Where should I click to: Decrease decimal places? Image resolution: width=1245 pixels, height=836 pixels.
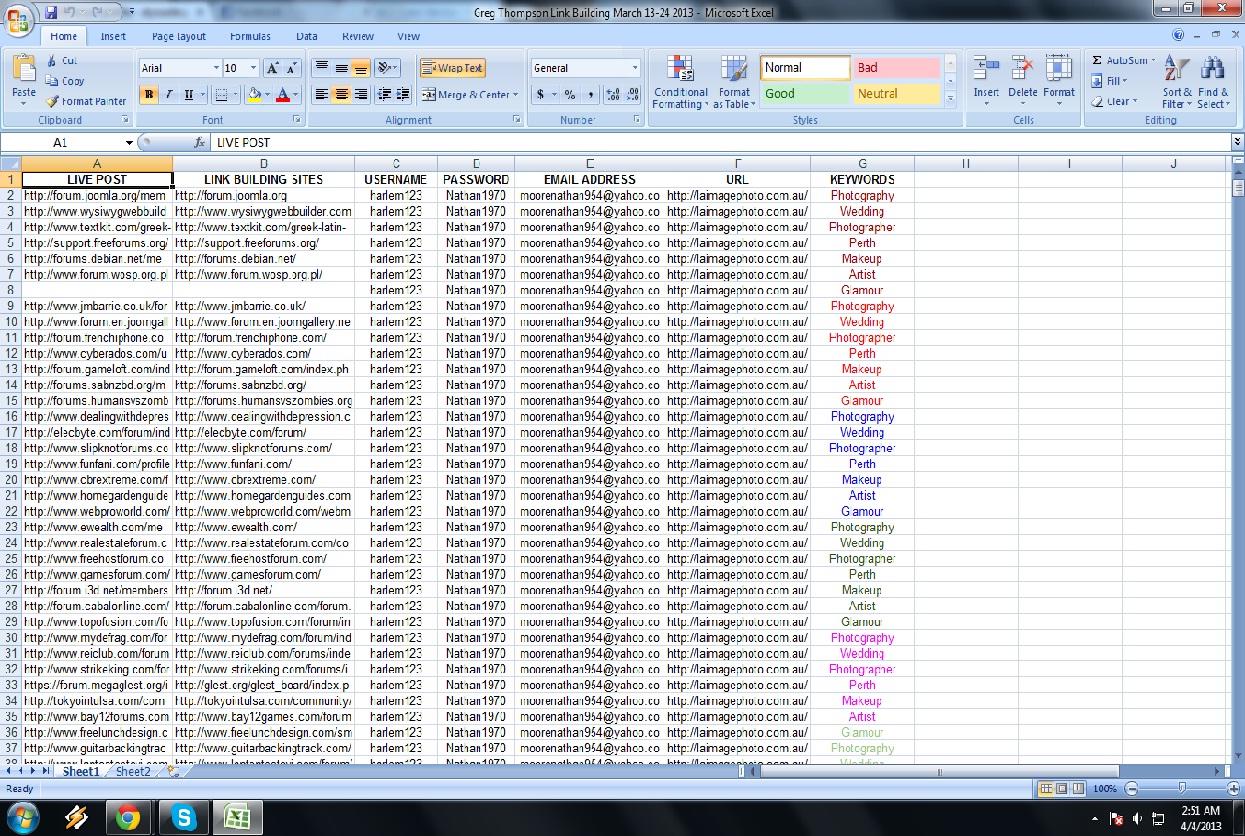[632, 95]
